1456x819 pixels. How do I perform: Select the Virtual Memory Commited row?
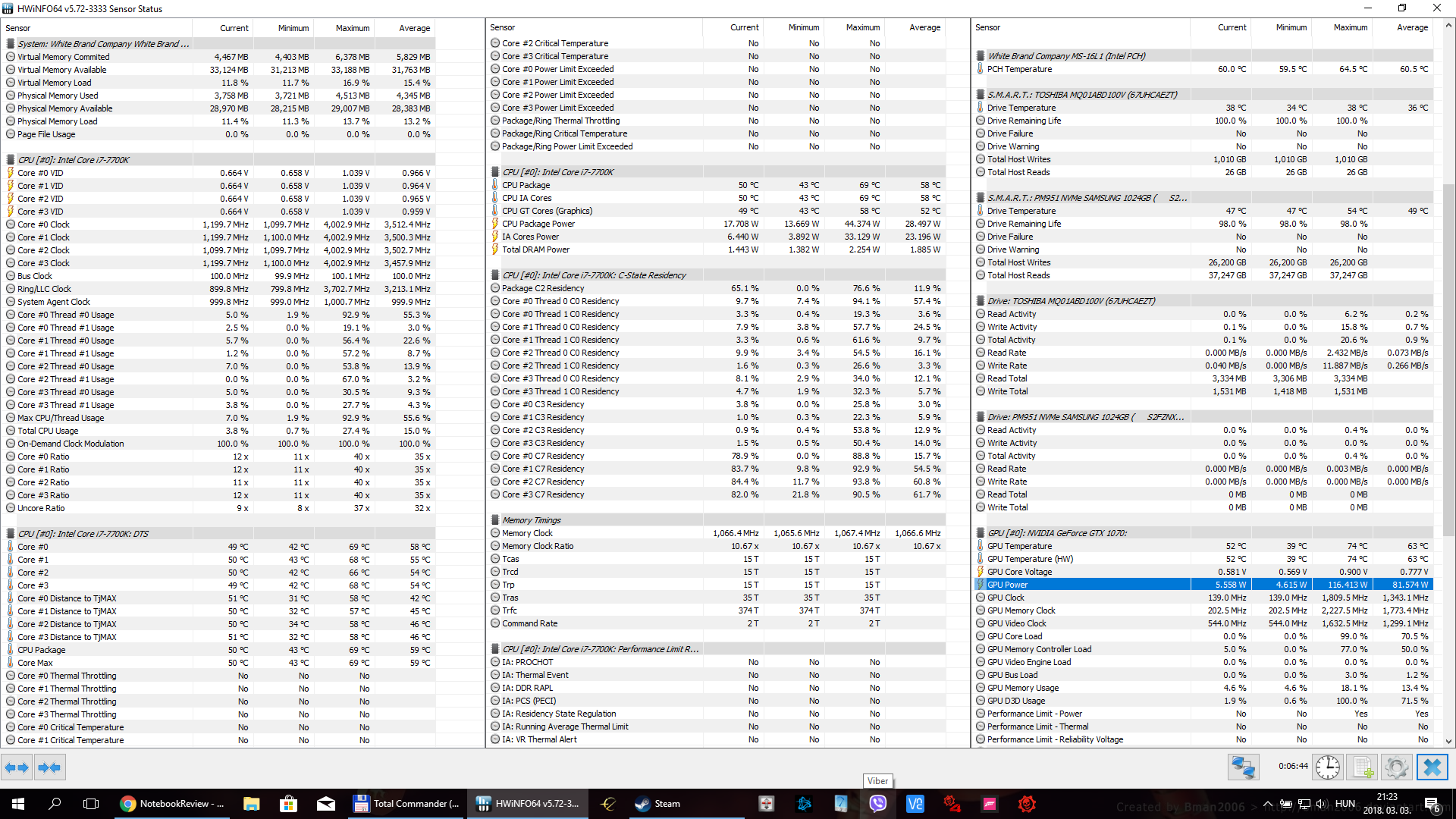pyautogui.click(x=219, y=57)
